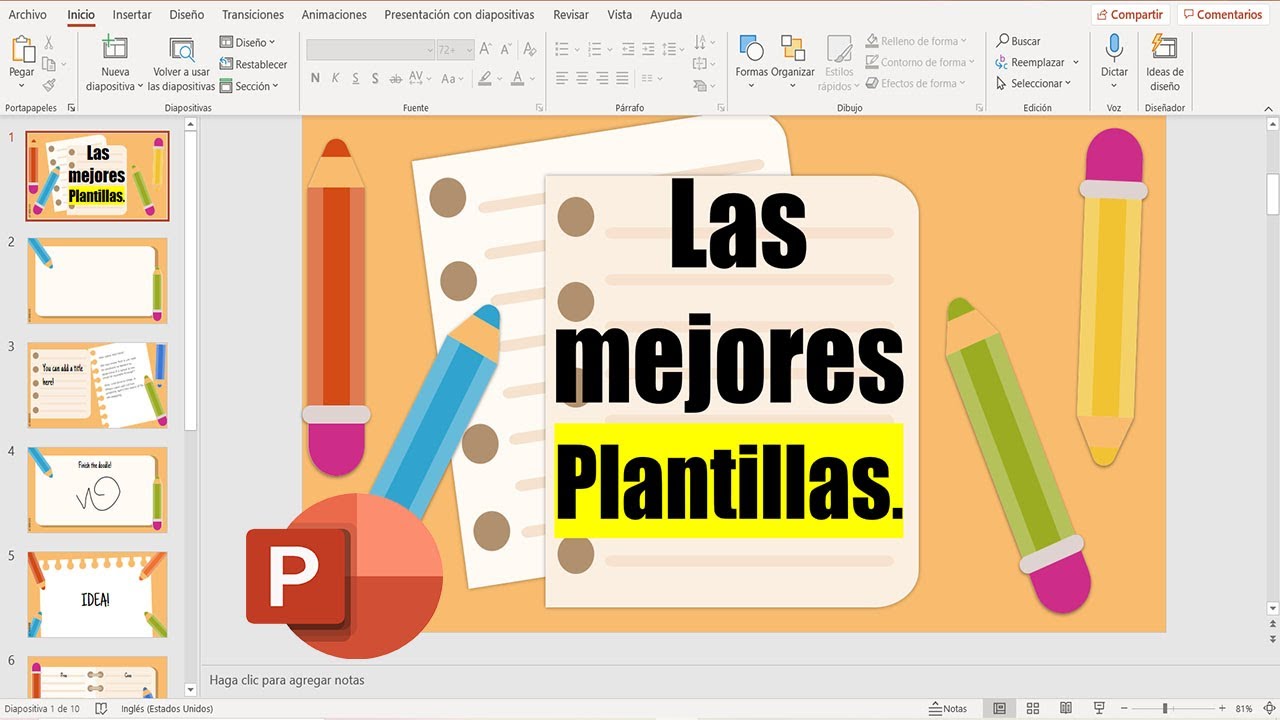Switch to the Insertar tab
1280x720 pixels.
[132, 15]
